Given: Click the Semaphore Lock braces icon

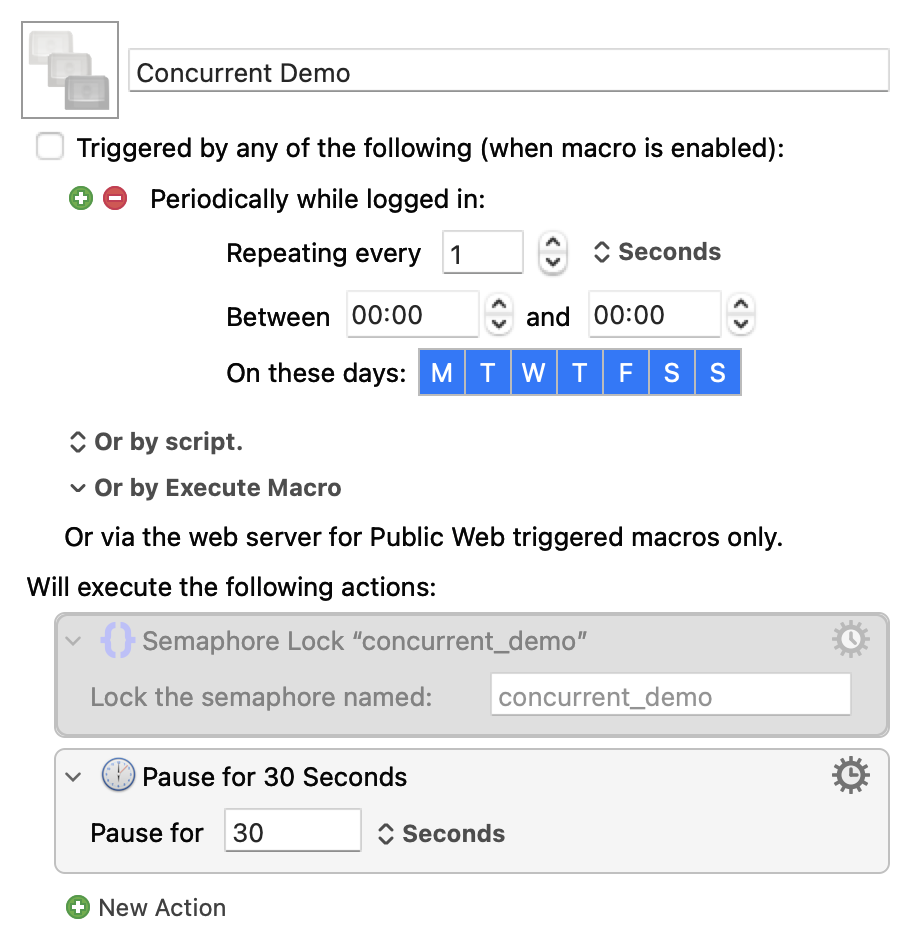Looking at the screenshot, I should [118, 640].
